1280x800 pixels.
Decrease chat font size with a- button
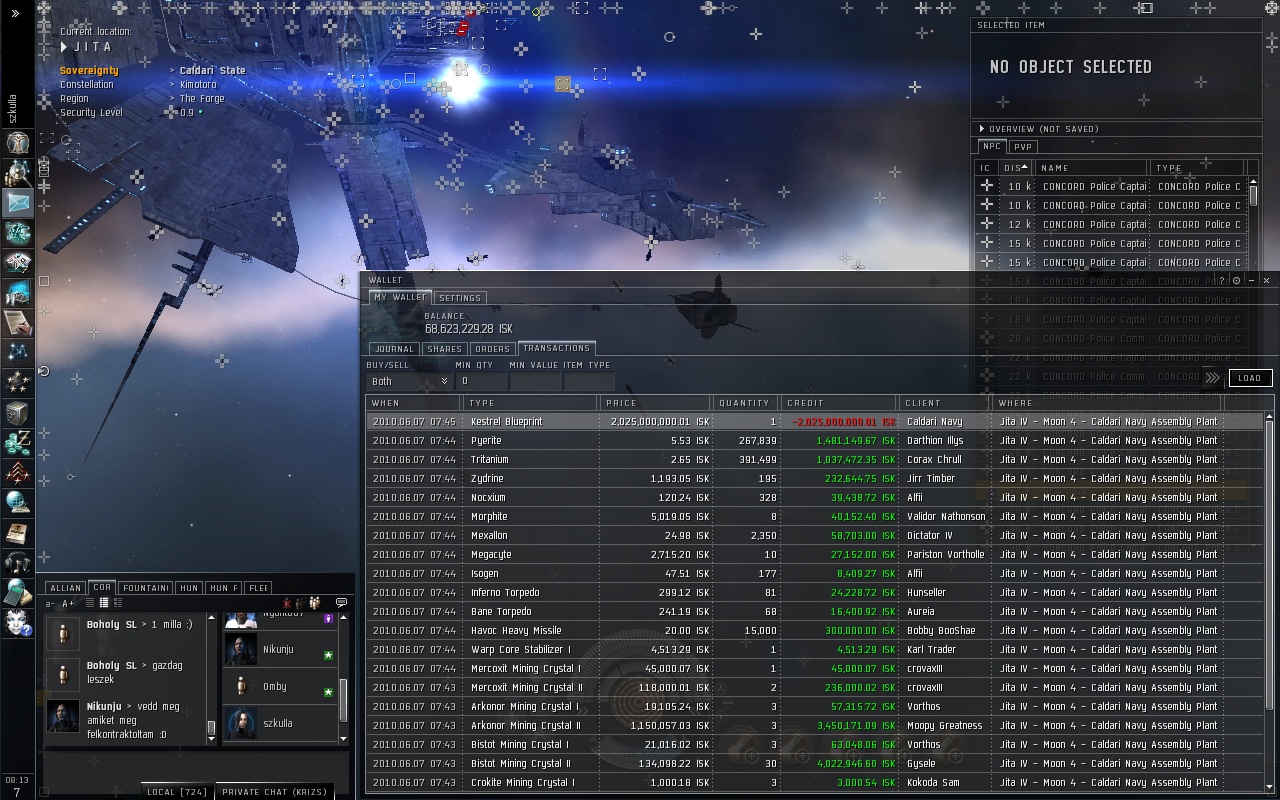(x=50, y=604)
